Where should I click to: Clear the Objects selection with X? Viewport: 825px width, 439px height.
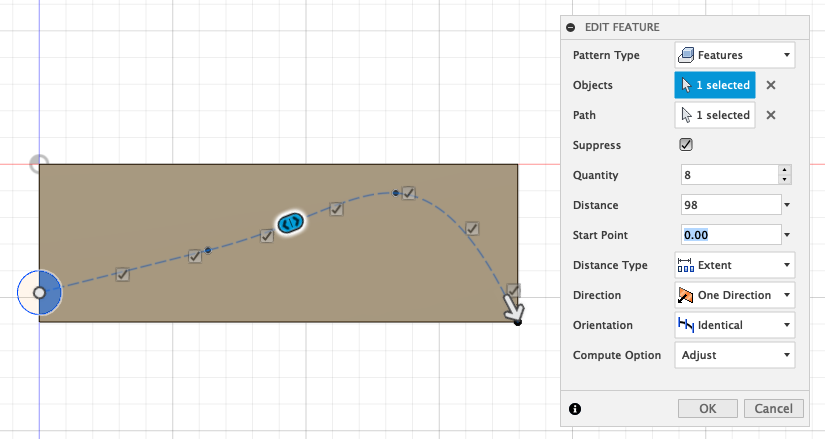771,85
